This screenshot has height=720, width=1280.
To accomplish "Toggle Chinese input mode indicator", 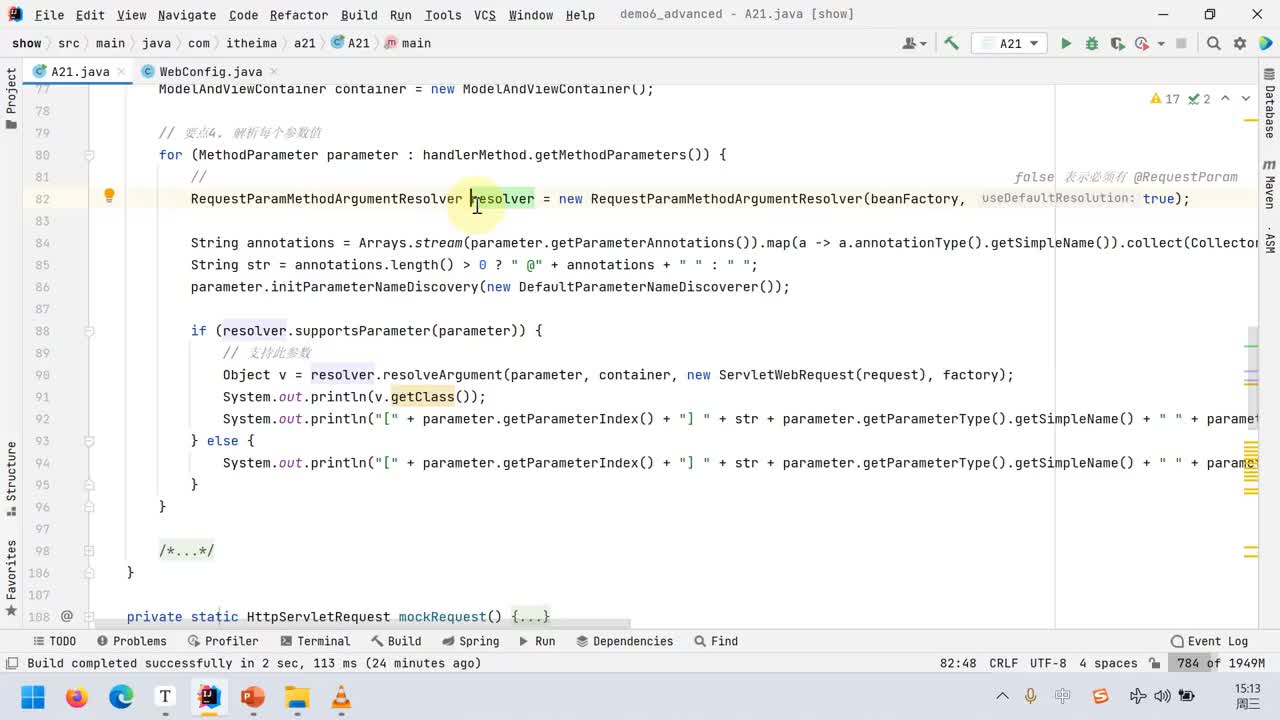I will point(1063,696).
